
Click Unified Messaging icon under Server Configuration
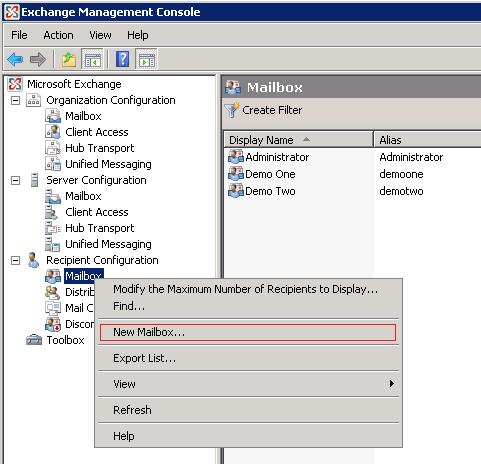[53, 244]
